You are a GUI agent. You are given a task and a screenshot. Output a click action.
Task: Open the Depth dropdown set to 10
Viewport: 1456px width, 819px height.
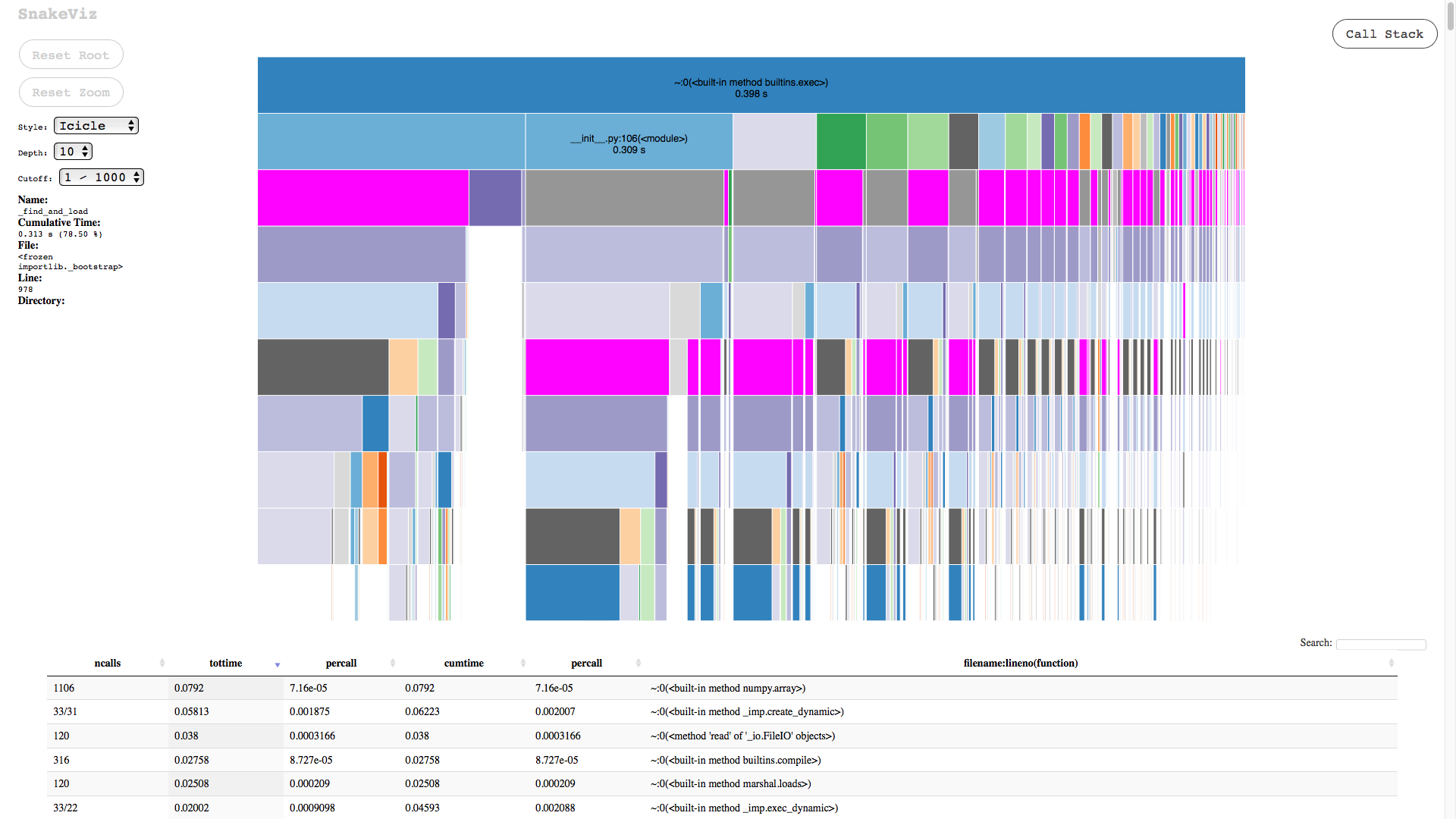coord(73,151)
